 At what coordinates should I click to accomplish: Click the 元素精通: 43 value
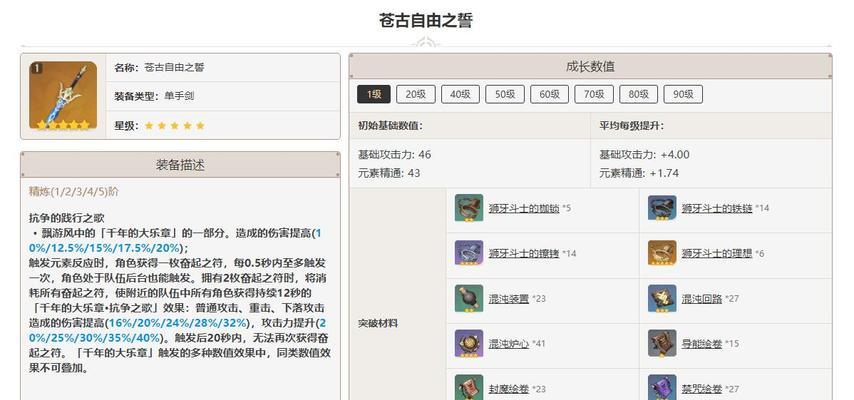point(389,173)
